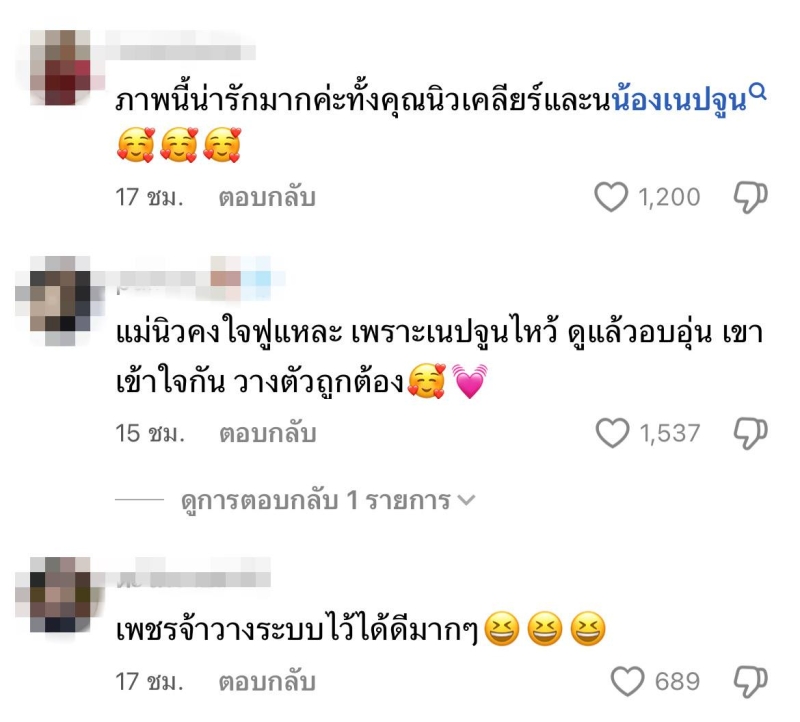The height and width of the screenshot is (722, 800).
Task: Reply to the last comment via ตอบกลับ
Action: (x=267, y=683)
